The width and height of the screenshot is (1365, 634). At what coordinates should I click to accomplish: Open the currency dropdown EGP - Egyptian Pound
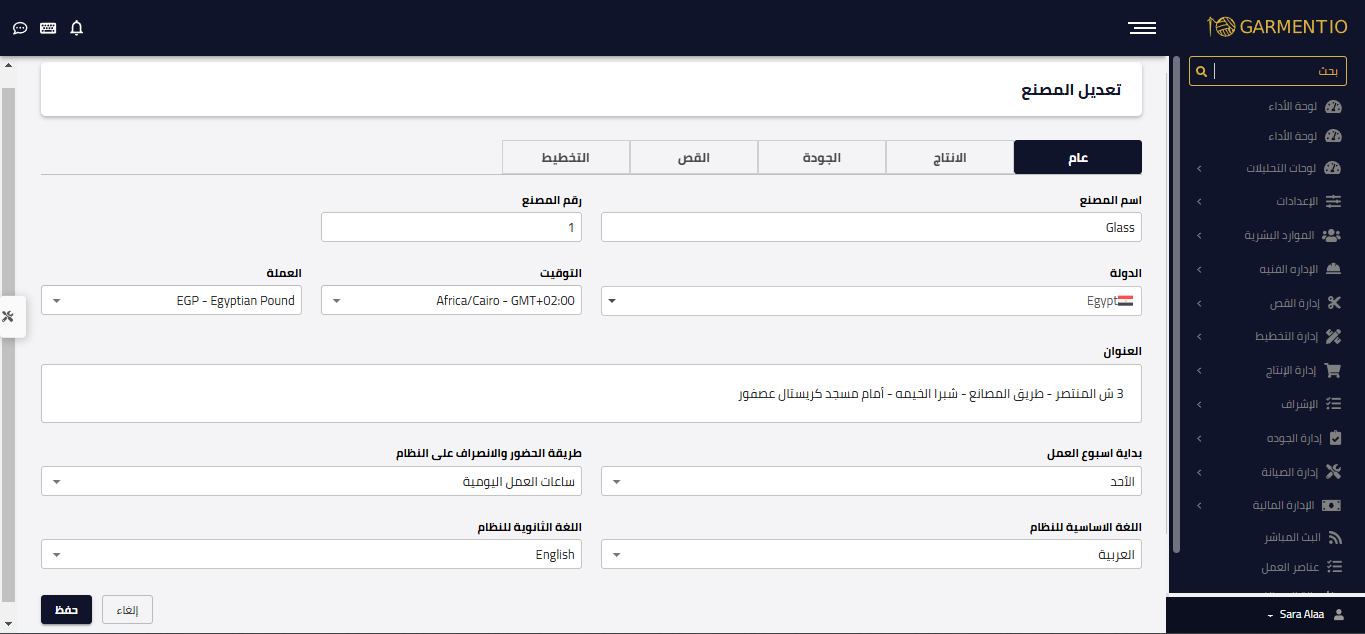171,300
